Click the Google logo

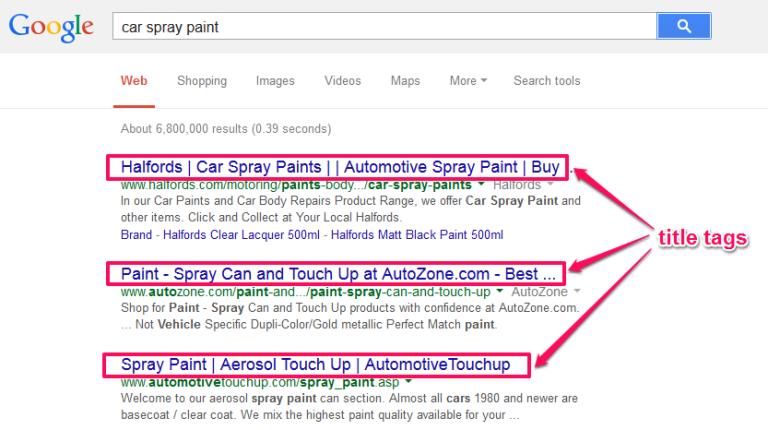tap(51, 27)
